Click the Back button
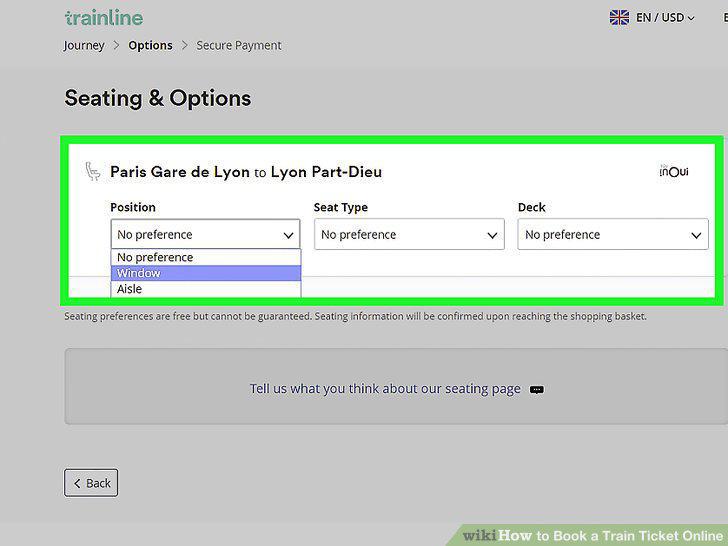728x546 pixels. point(91,483)
